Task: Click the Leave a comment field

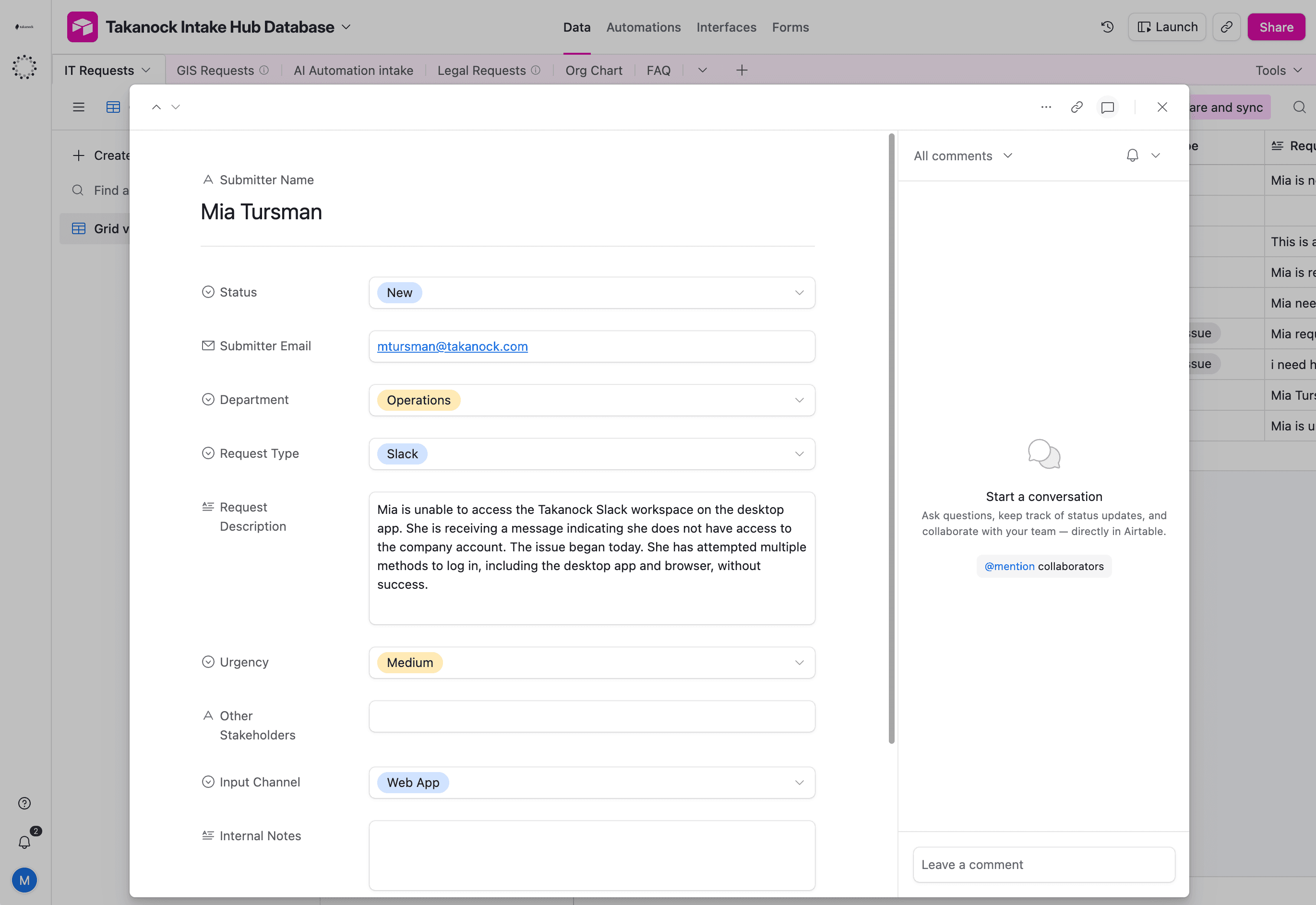Action: click(x=1044, y=865)
